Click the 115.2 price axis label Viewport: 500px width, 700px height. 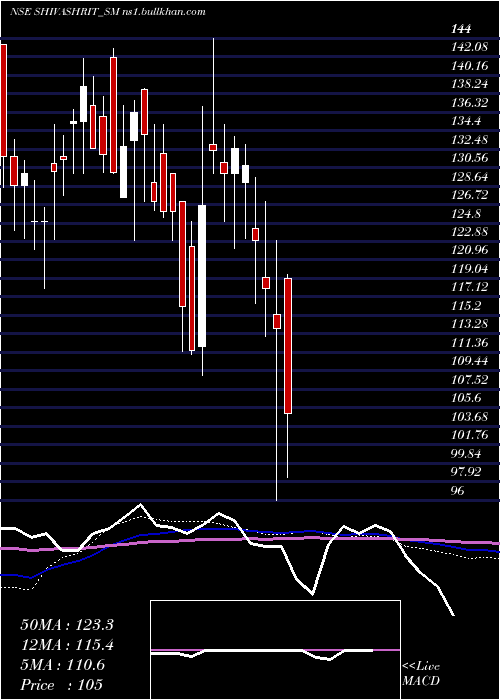[x=466, y=305]
